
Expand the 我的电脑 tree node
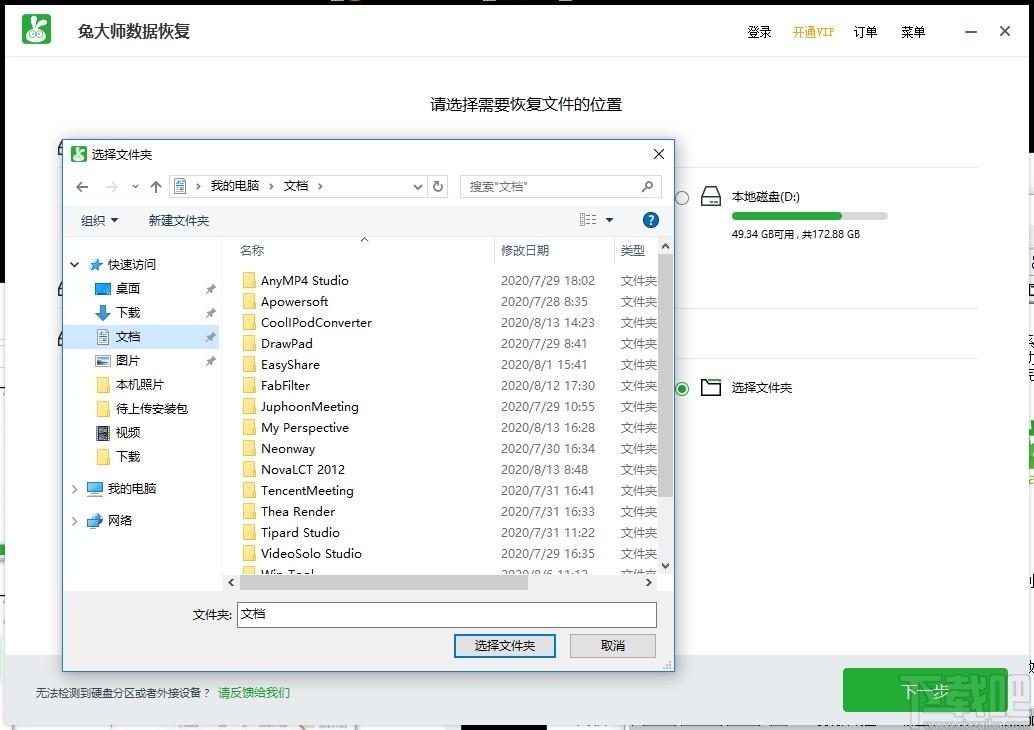point(75,489)
